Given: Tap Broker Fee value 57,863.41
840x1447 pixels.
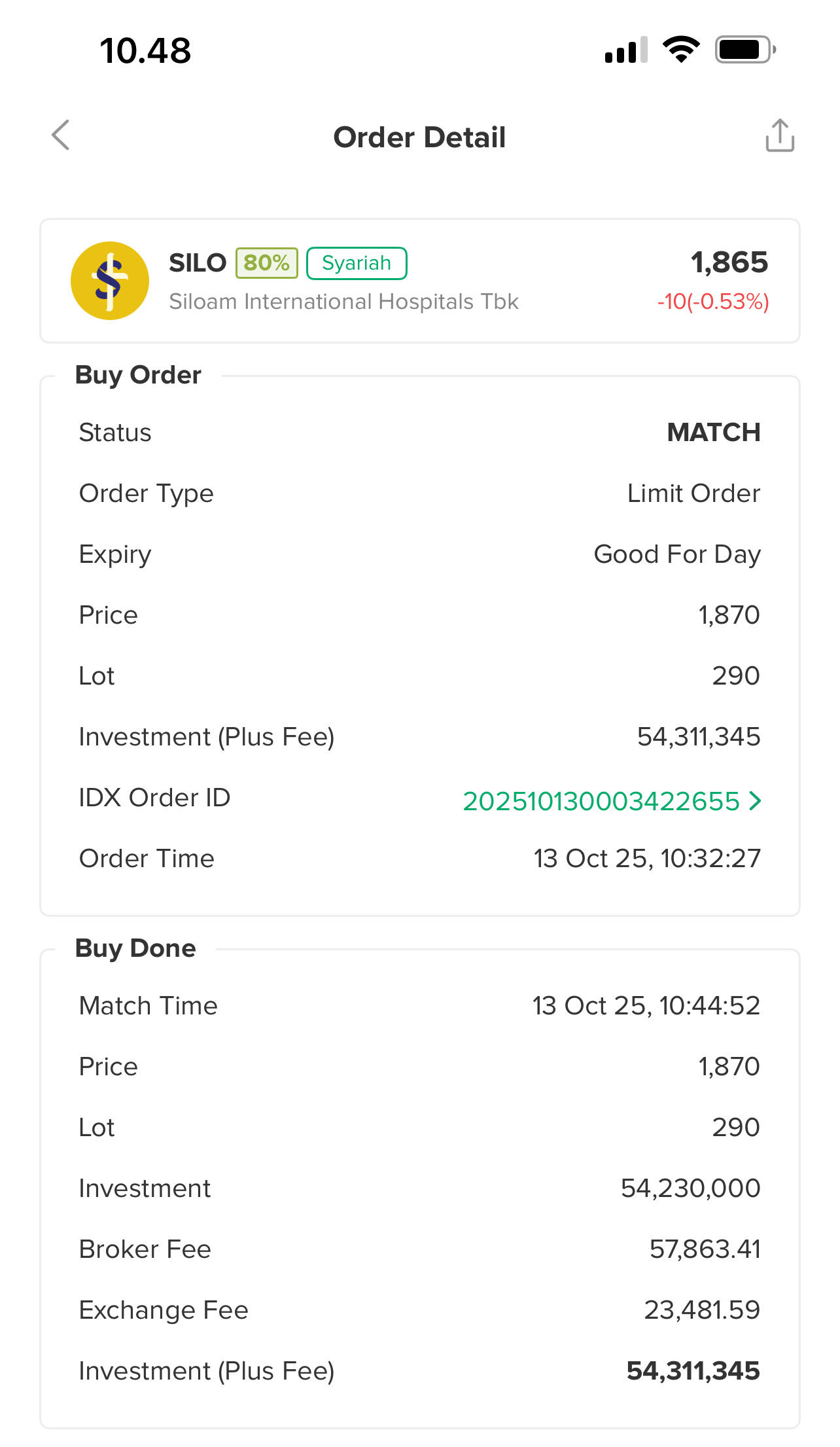Looking at the screenshot, I should point(705,1249).
